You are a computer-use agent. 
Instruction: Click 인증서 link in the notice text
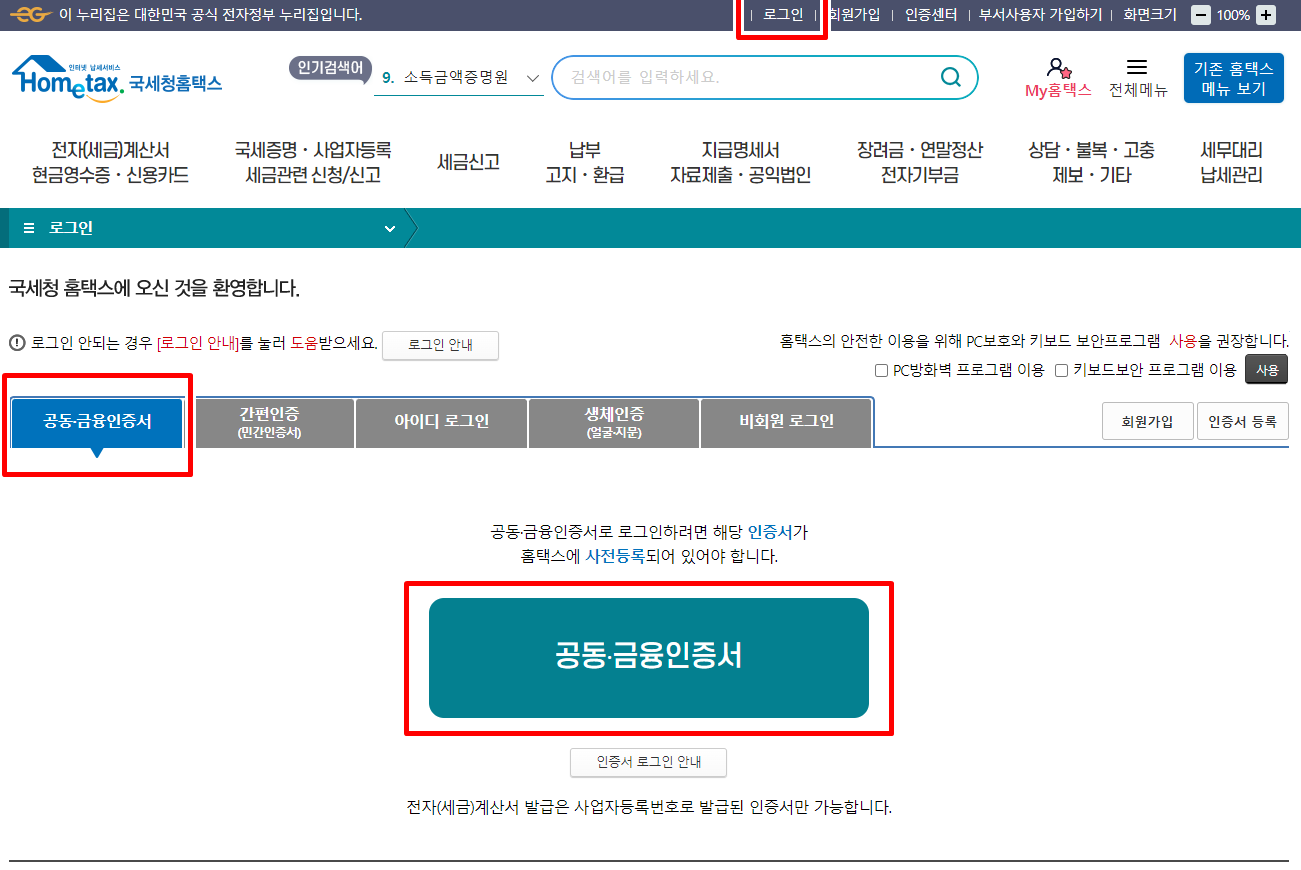(770, 532)
